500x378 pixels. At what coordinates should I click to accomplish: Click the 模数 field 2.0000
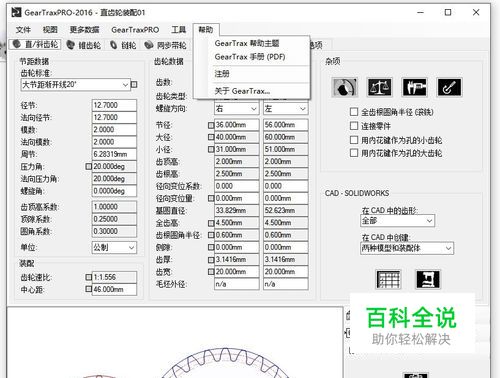(x=114, y=130)
